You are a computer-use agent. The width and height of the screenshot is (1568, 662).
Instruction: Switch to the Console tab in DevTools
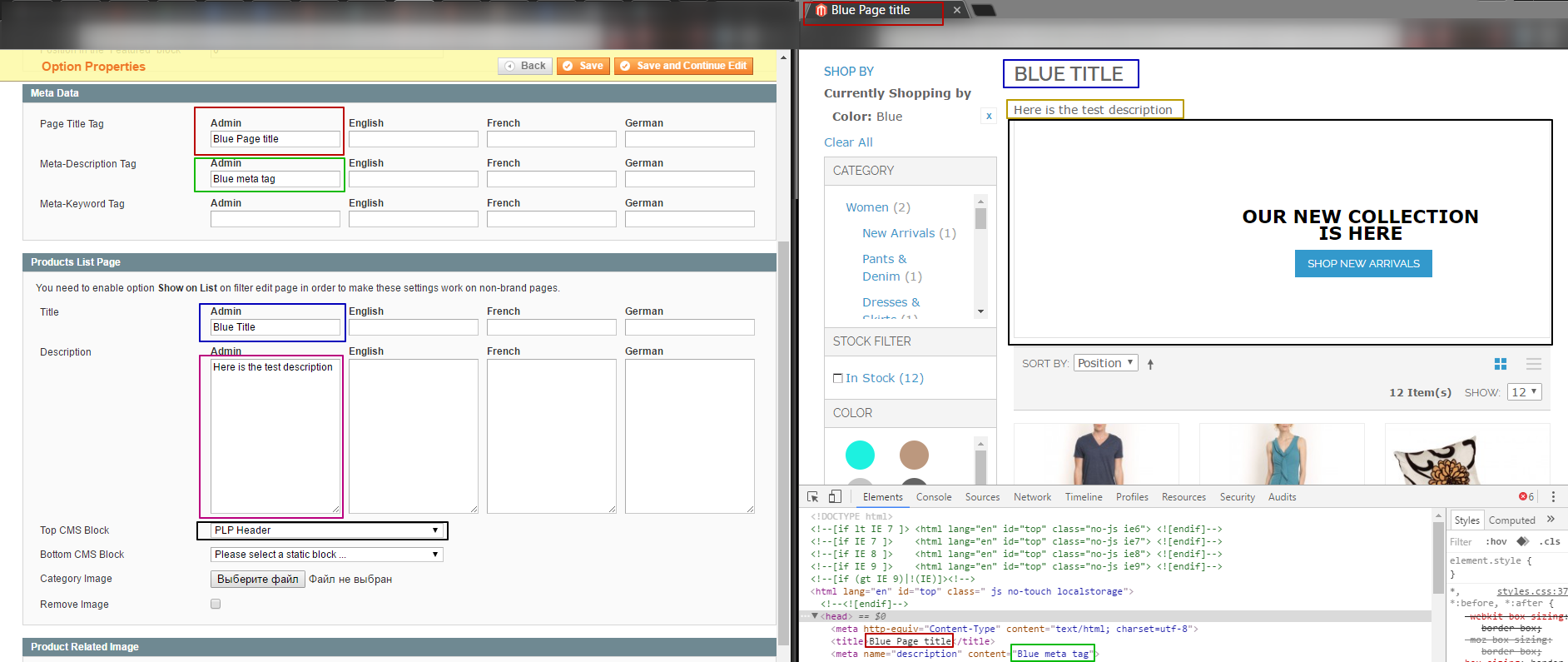click(x=934, y=497)
